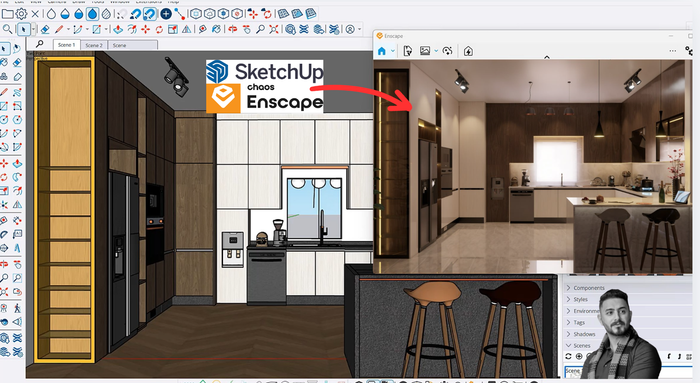This screenshot has width=700, height=383.
Task: Select the Walk tool in the left toolbar
Action: (17, 308)
